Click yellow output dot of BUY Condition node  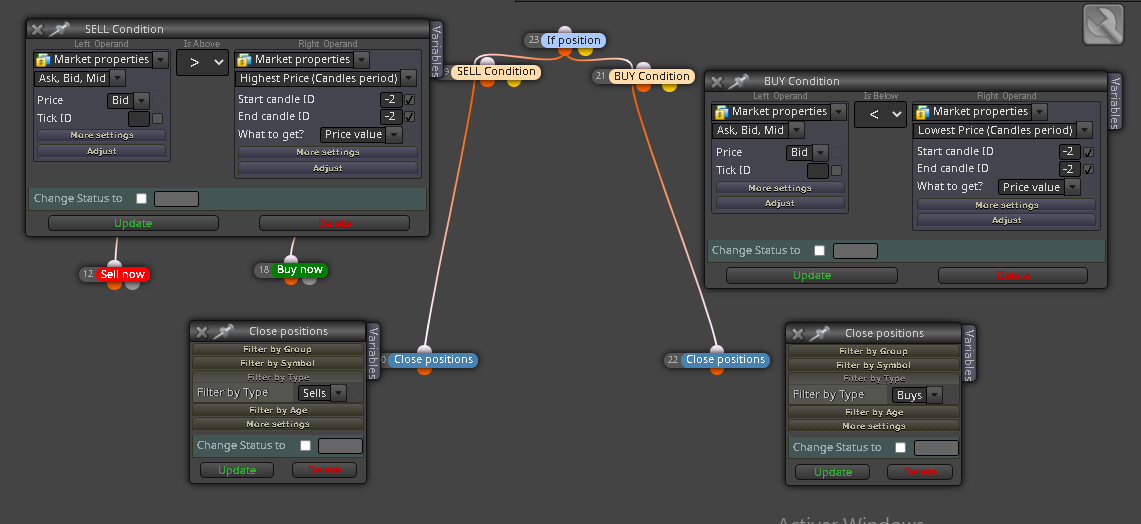pyautogui.click(x=669, y=86)
